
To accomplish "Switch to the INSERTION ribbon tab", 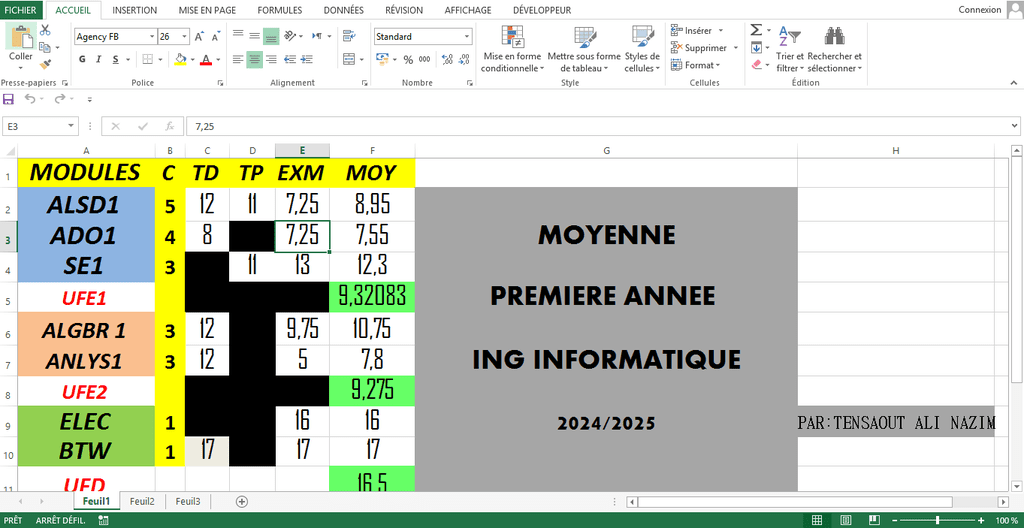I will tap(135, 10).
